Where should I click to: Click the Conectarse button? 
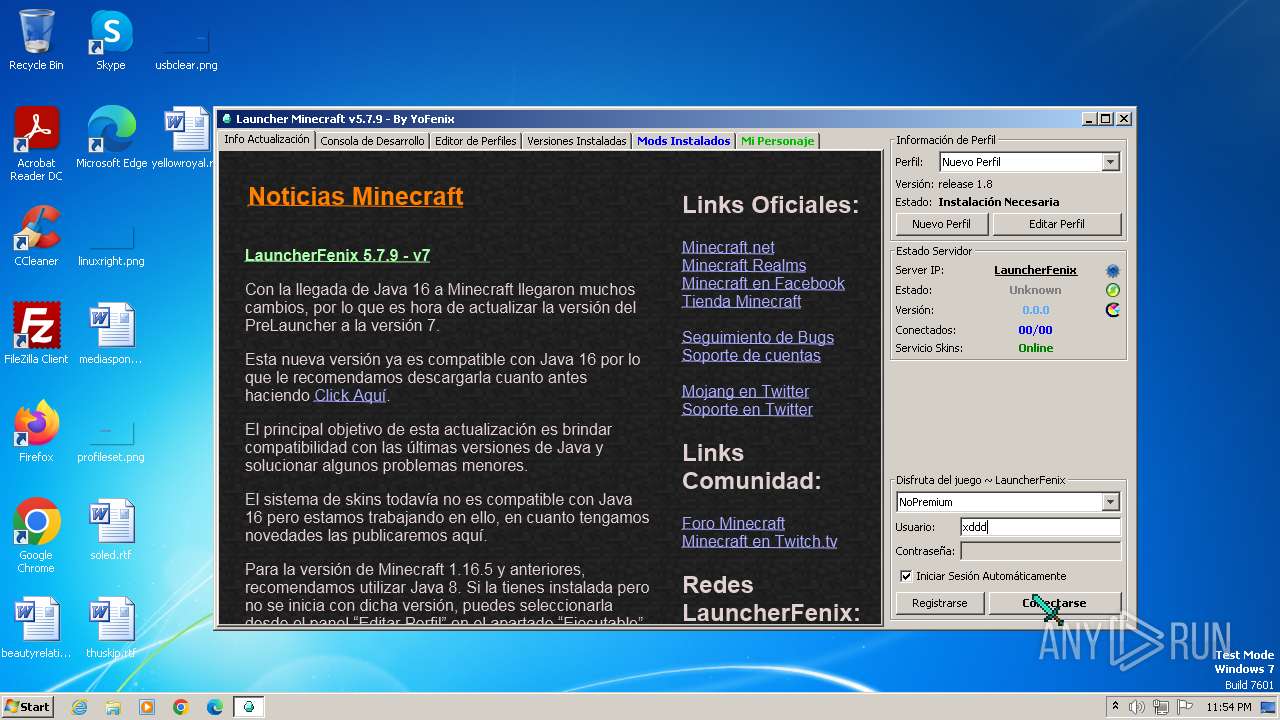coord(1055,603)
